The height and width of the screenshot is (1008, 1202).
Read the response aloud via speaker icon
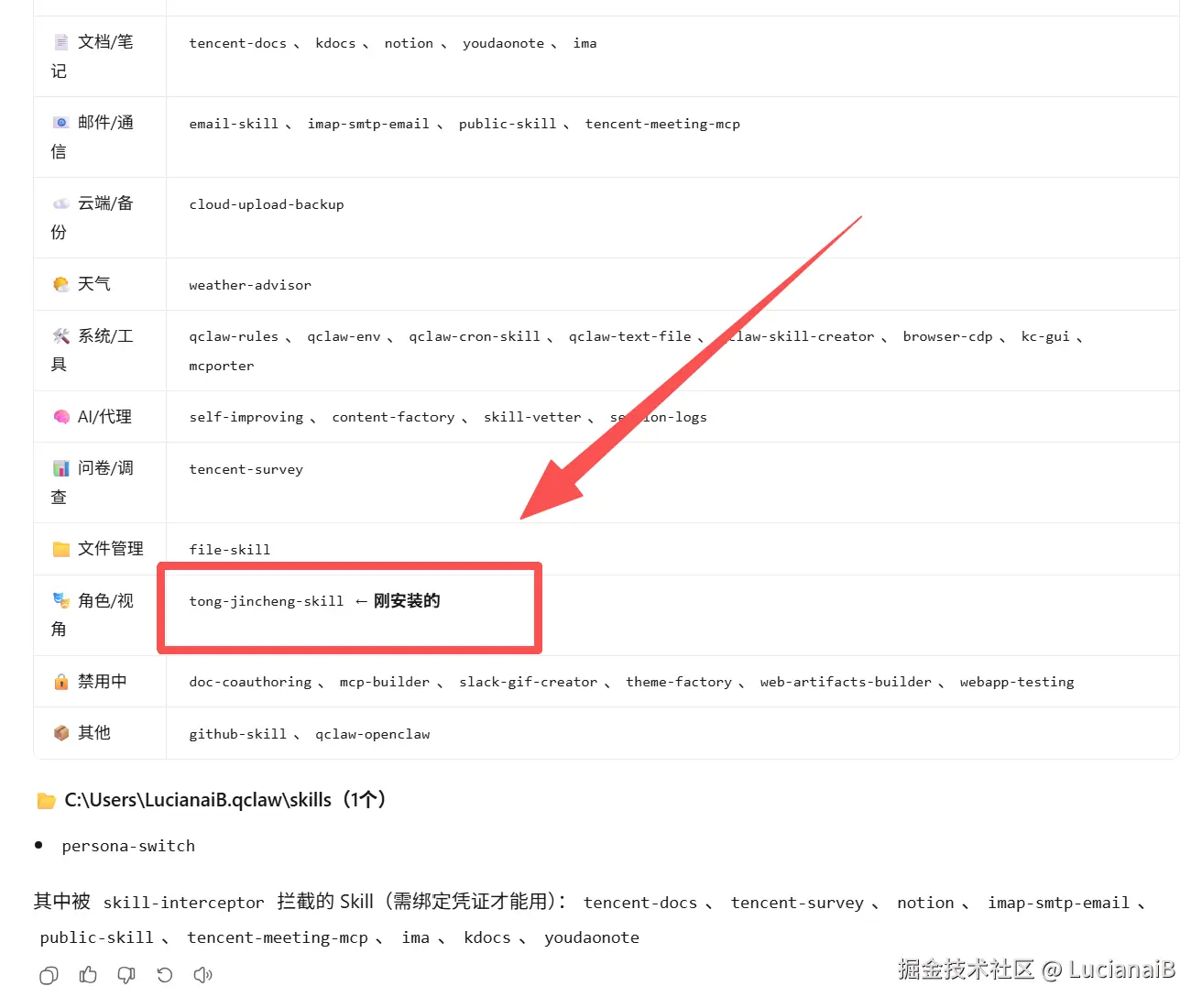pyautogui.click(x=202, y=975)
